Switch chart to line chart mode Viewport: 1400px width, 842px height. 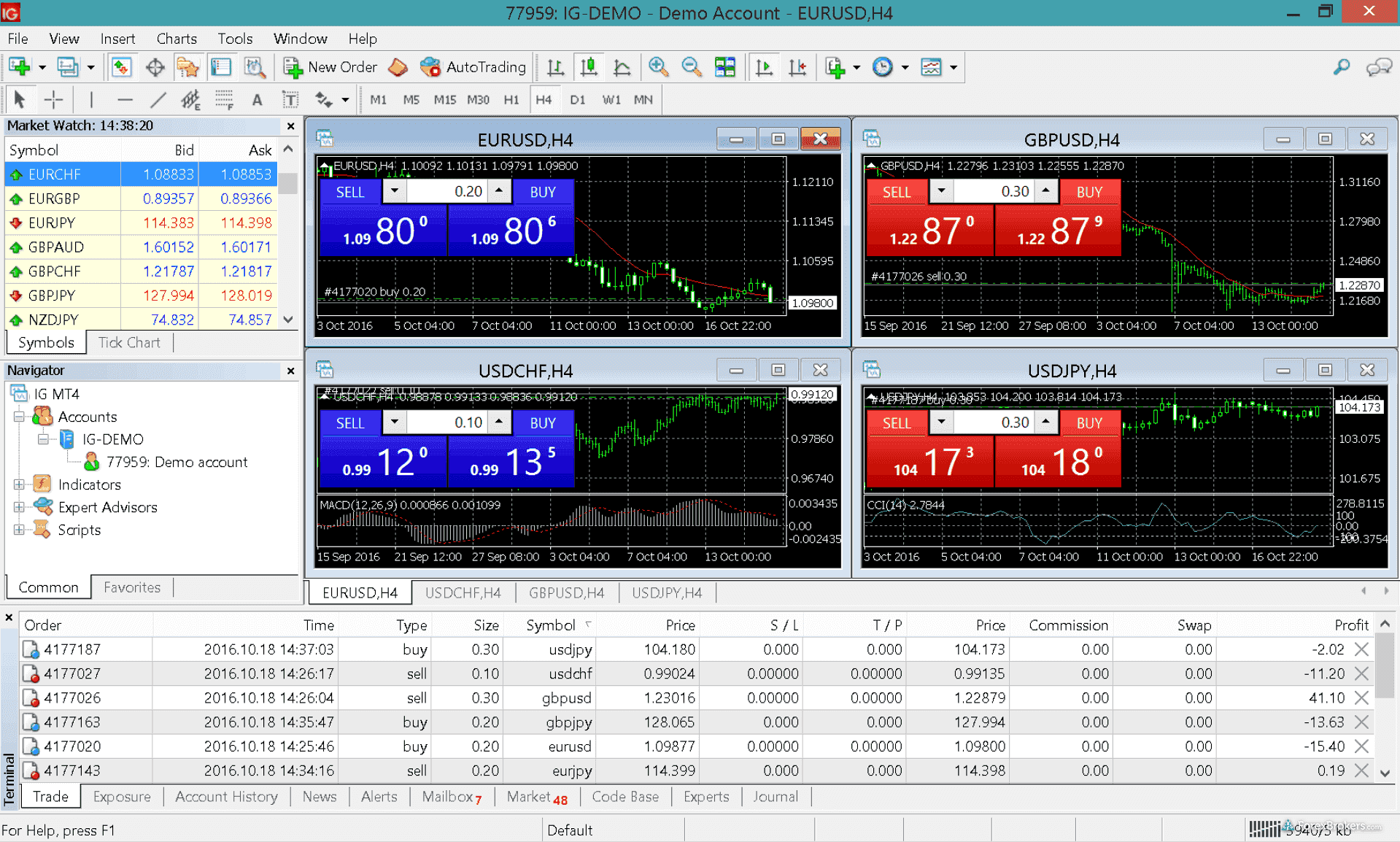click(x=622, y=66)
